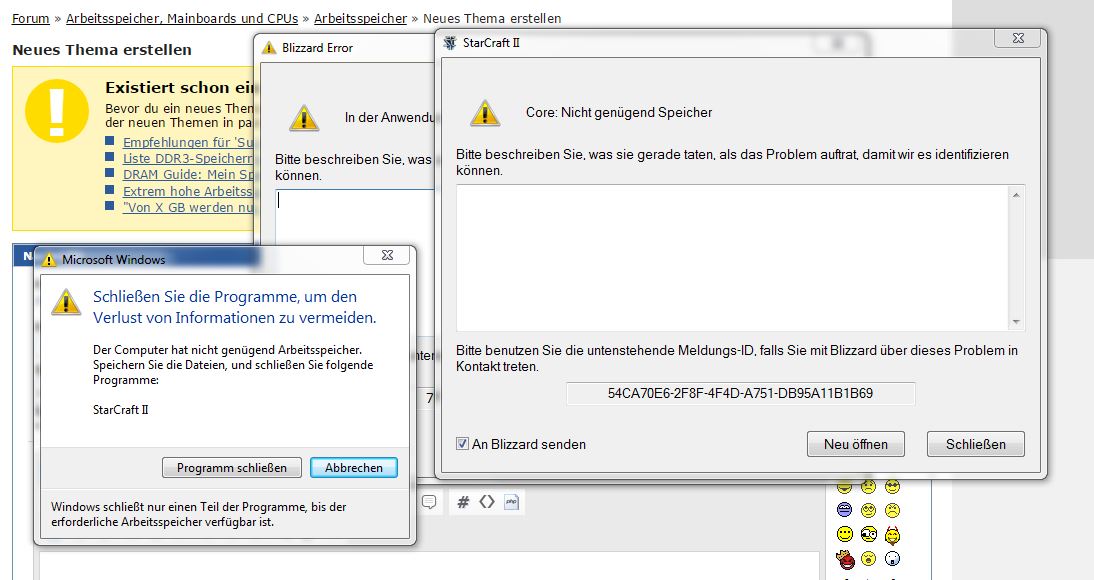Click the big yellow exclamation icon on forum notice

[x=57, y=111]
